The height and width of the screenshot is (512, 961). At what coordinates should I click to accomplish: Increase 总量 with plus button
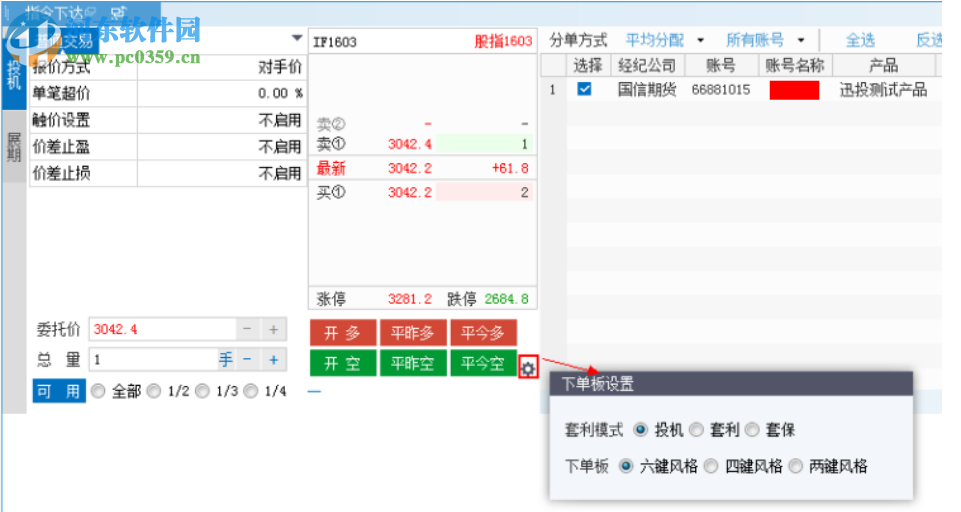coord(273,359)
